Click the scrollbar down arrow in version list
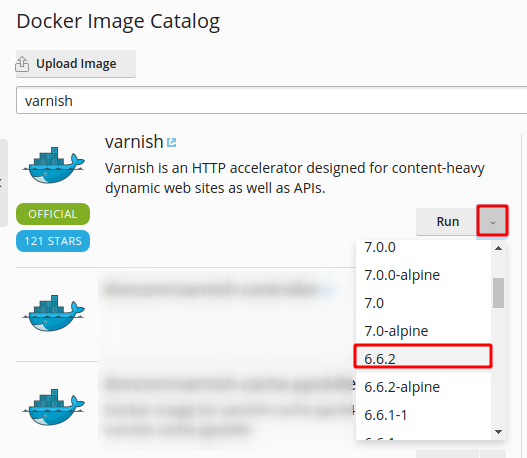Screen dimensions: 527x458 [498, 432]
